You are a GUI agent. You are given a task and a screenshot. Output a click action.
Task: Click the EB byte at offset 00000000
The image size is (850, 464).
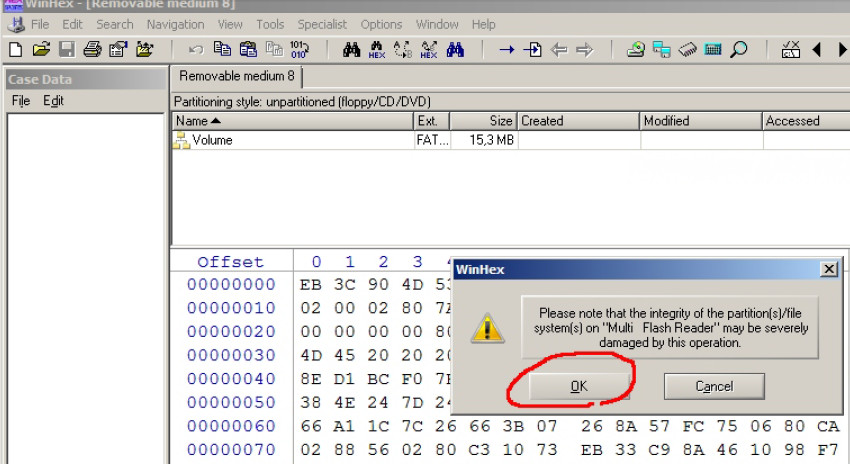(x=311, y=285)
